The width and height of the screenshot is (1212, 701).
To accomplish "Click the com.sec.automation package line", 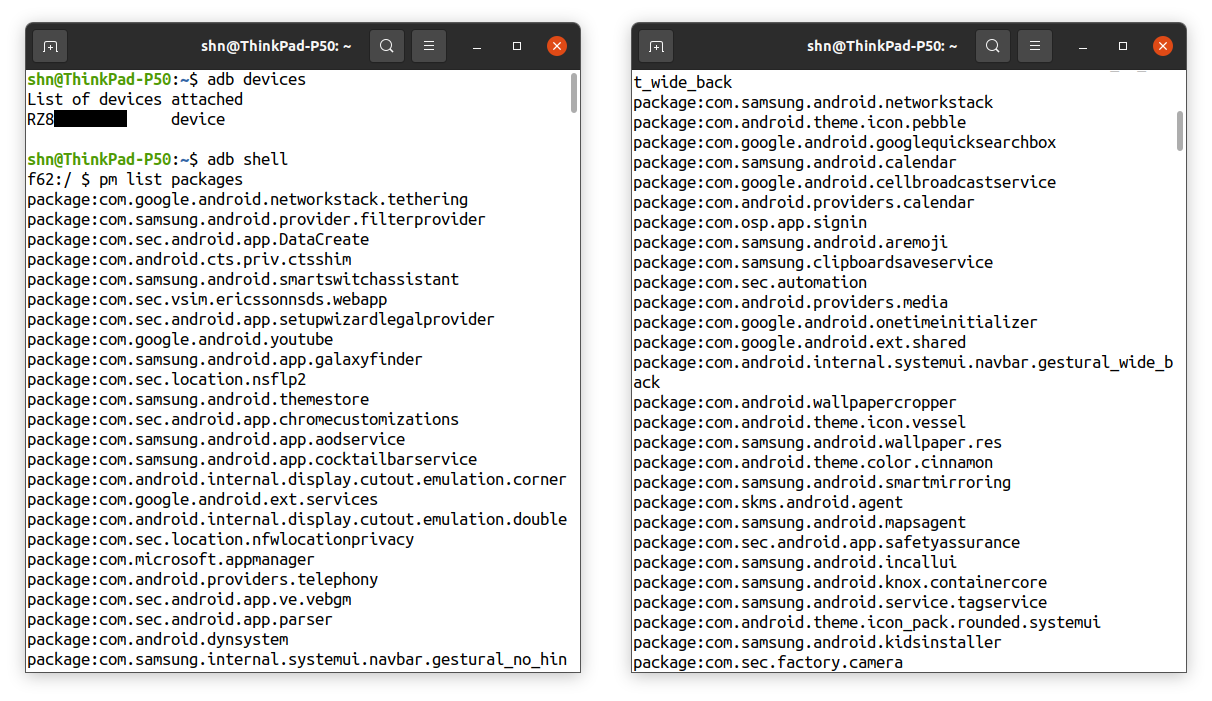I will (x=750, y=282).
